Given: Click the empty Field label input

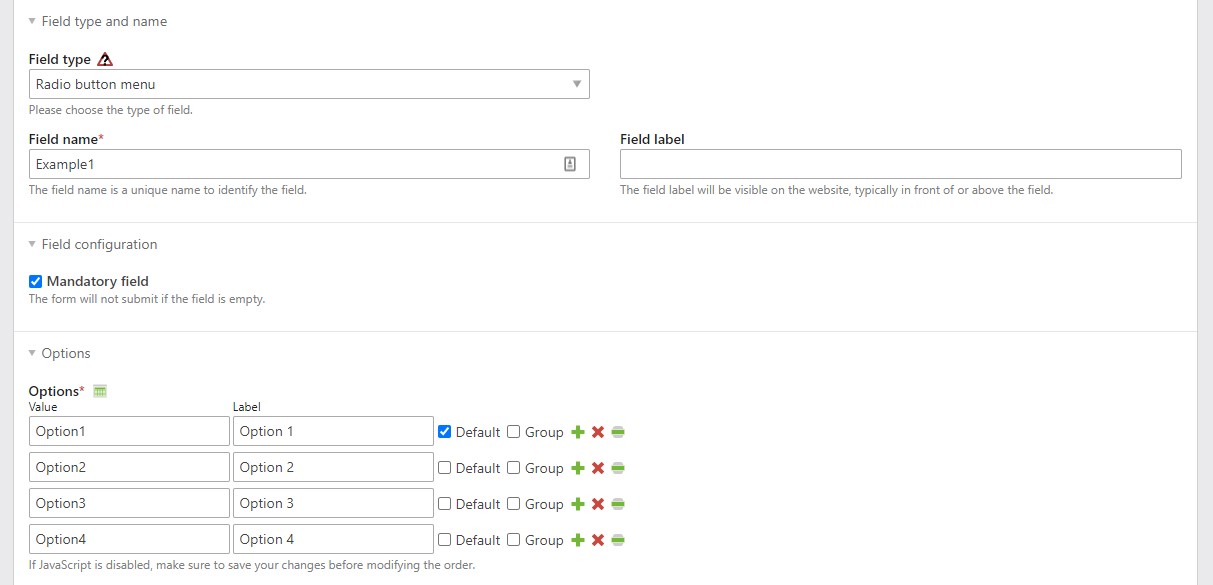Looking at the screenshot, I should [x=901, y=164].
